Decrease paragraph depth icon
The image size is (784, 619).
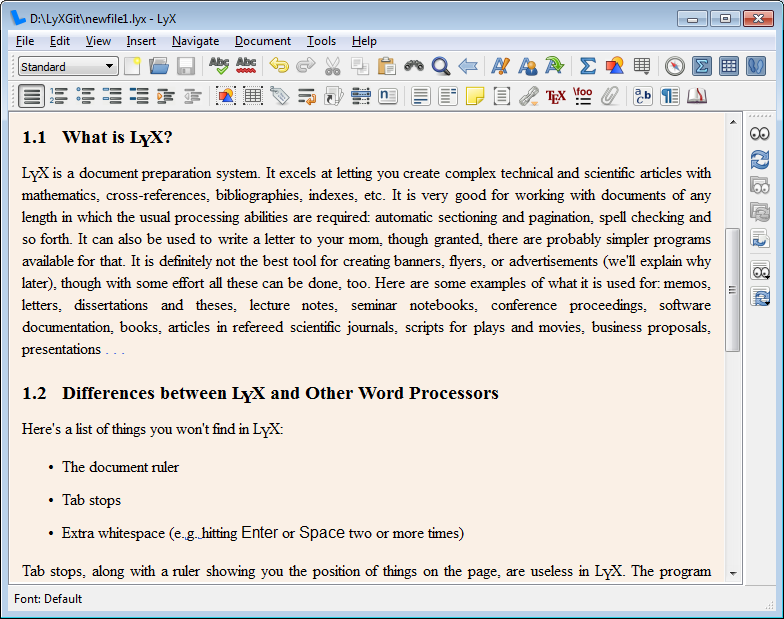coord(192,96)
